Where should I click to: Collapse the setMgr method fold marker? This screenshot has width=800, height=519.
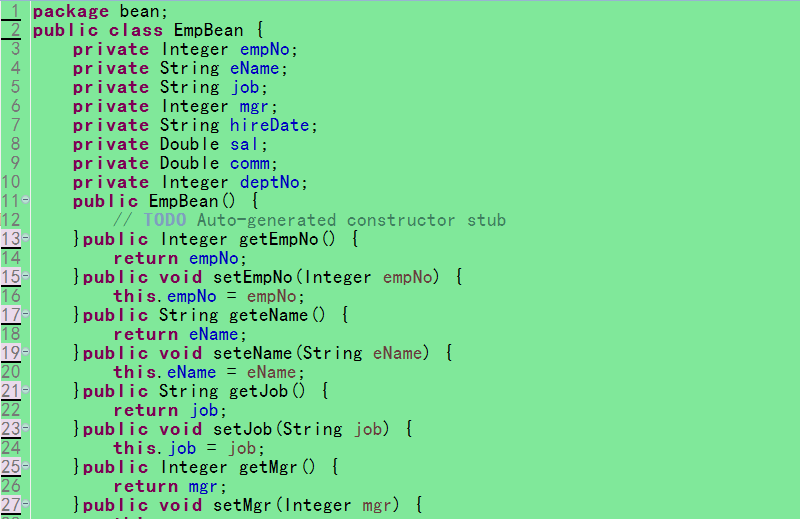tap(25, 505)
